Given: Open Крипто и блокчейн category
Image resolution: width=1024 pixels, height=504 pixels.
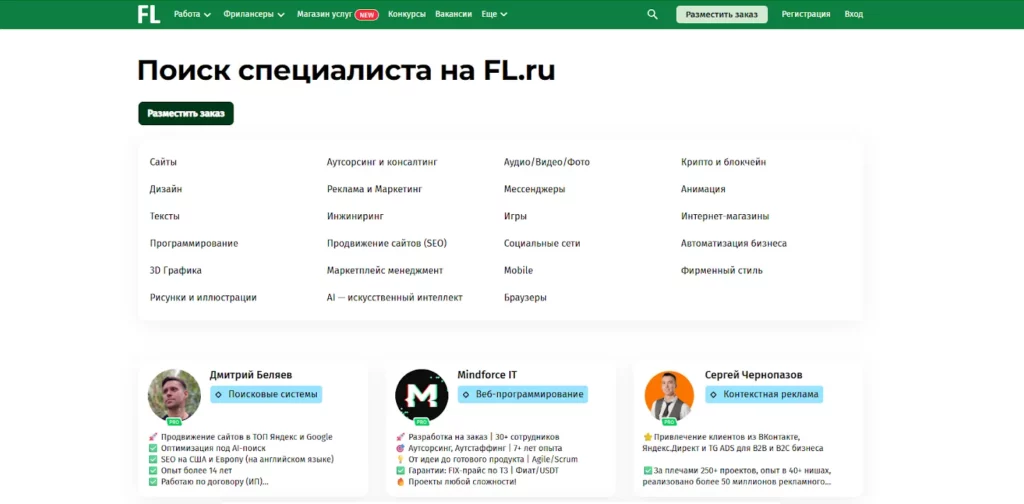Looking at the screenshot, I should point(724,162).
